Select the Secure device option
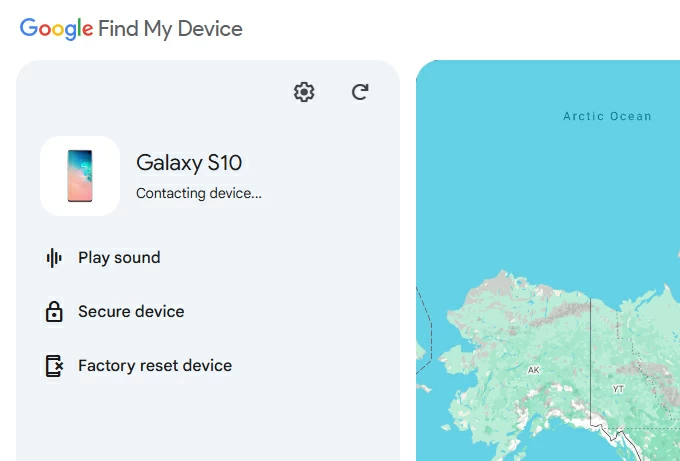The image size is (680, 461). tap(131, 312)
